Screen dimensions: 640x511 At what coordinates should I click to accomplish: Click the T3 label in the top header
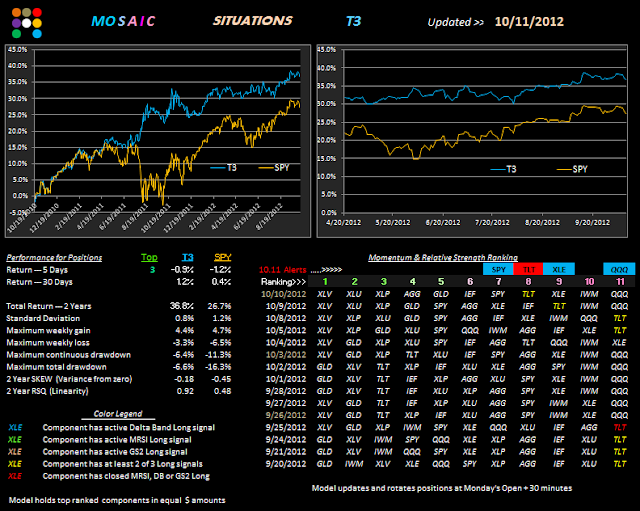tap(353, 21)
